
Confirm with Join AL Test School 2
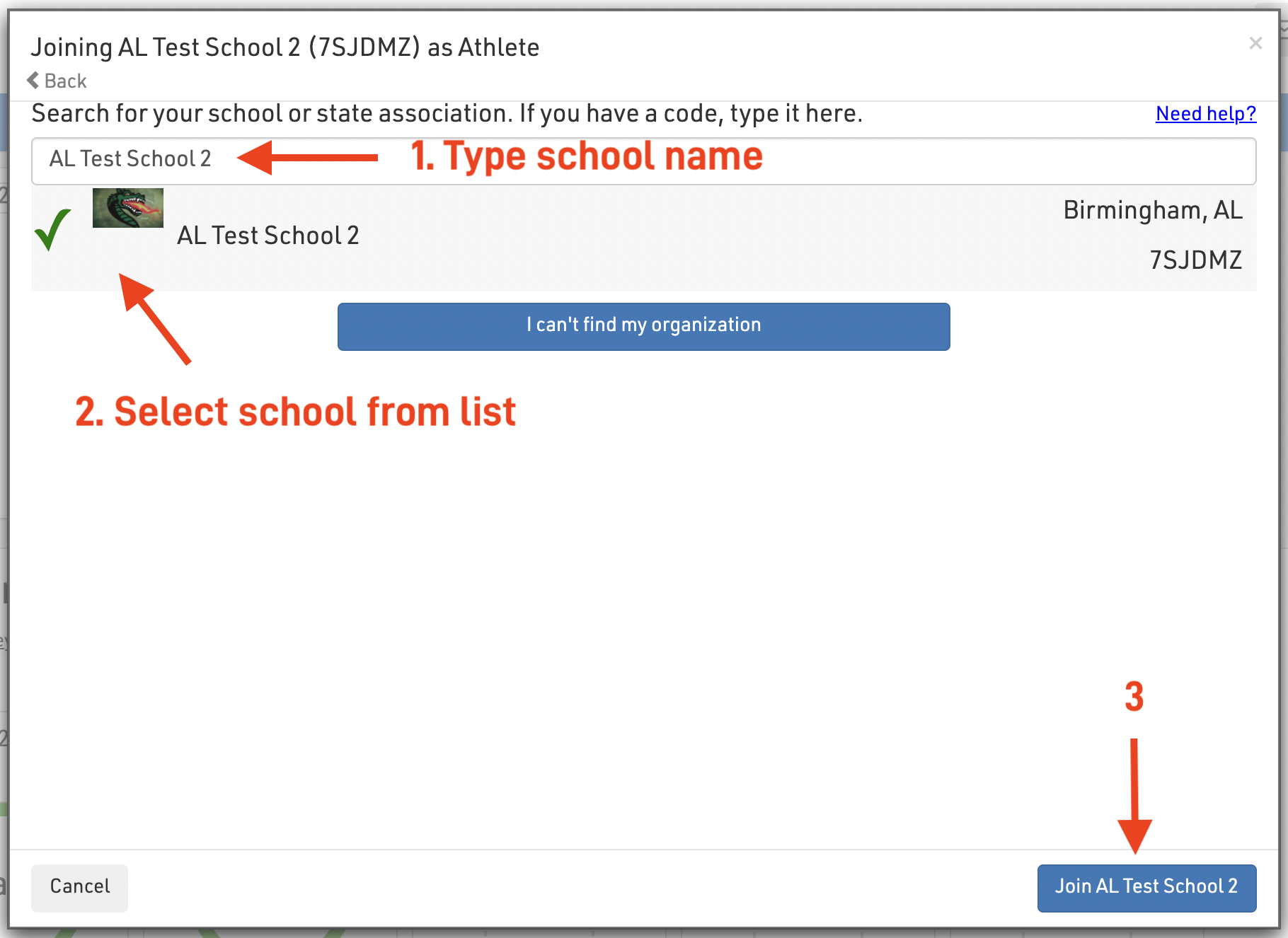tap(1146, 887)
